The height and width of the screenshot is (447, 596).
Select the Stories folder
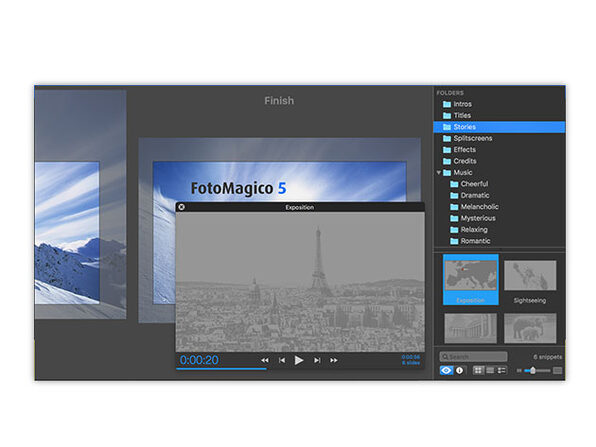(x=499, y=127)
